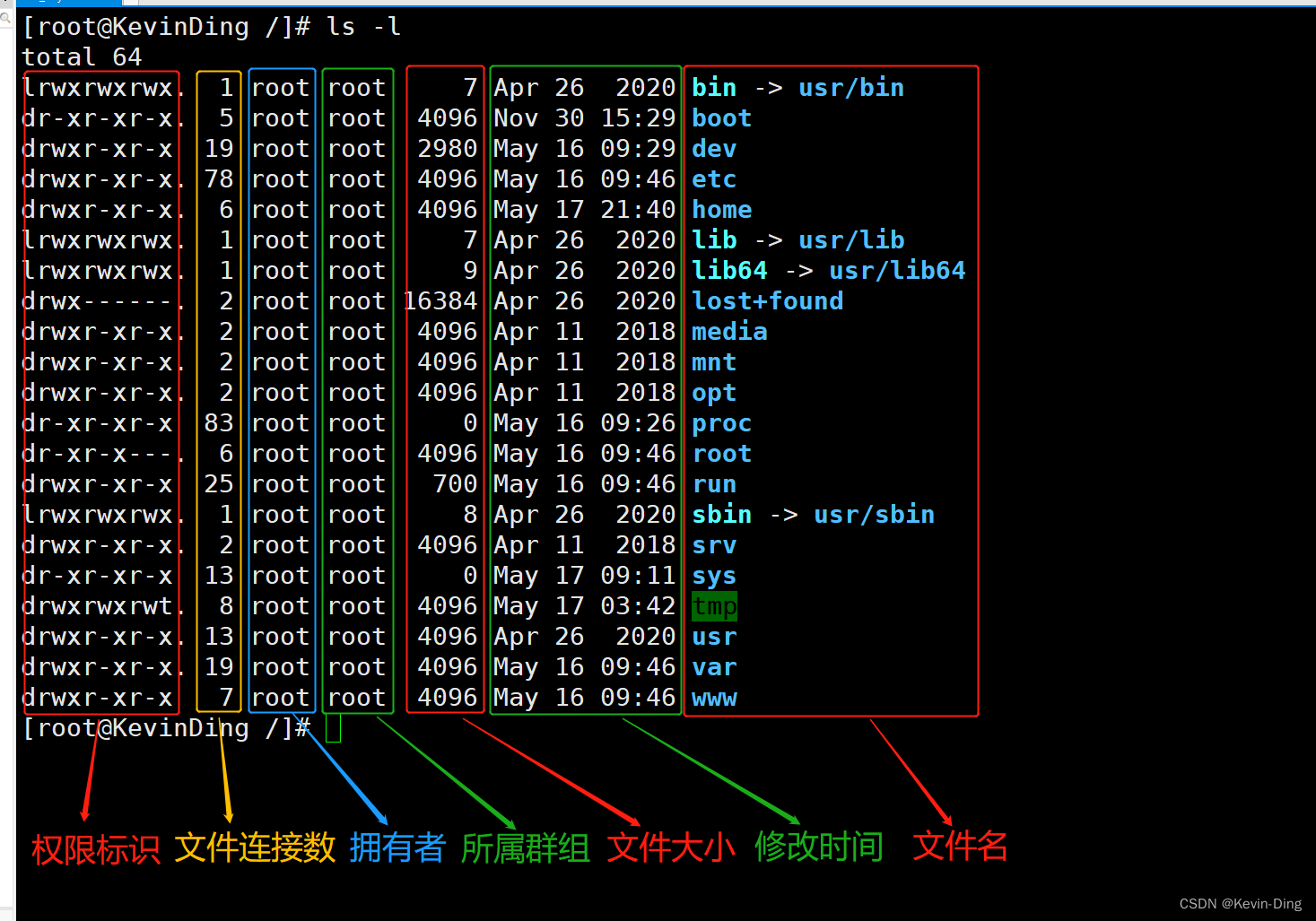Place cursor at the bottom prompt cursor block
This screenshot has height=921, width=1316.
pos(333,728)
